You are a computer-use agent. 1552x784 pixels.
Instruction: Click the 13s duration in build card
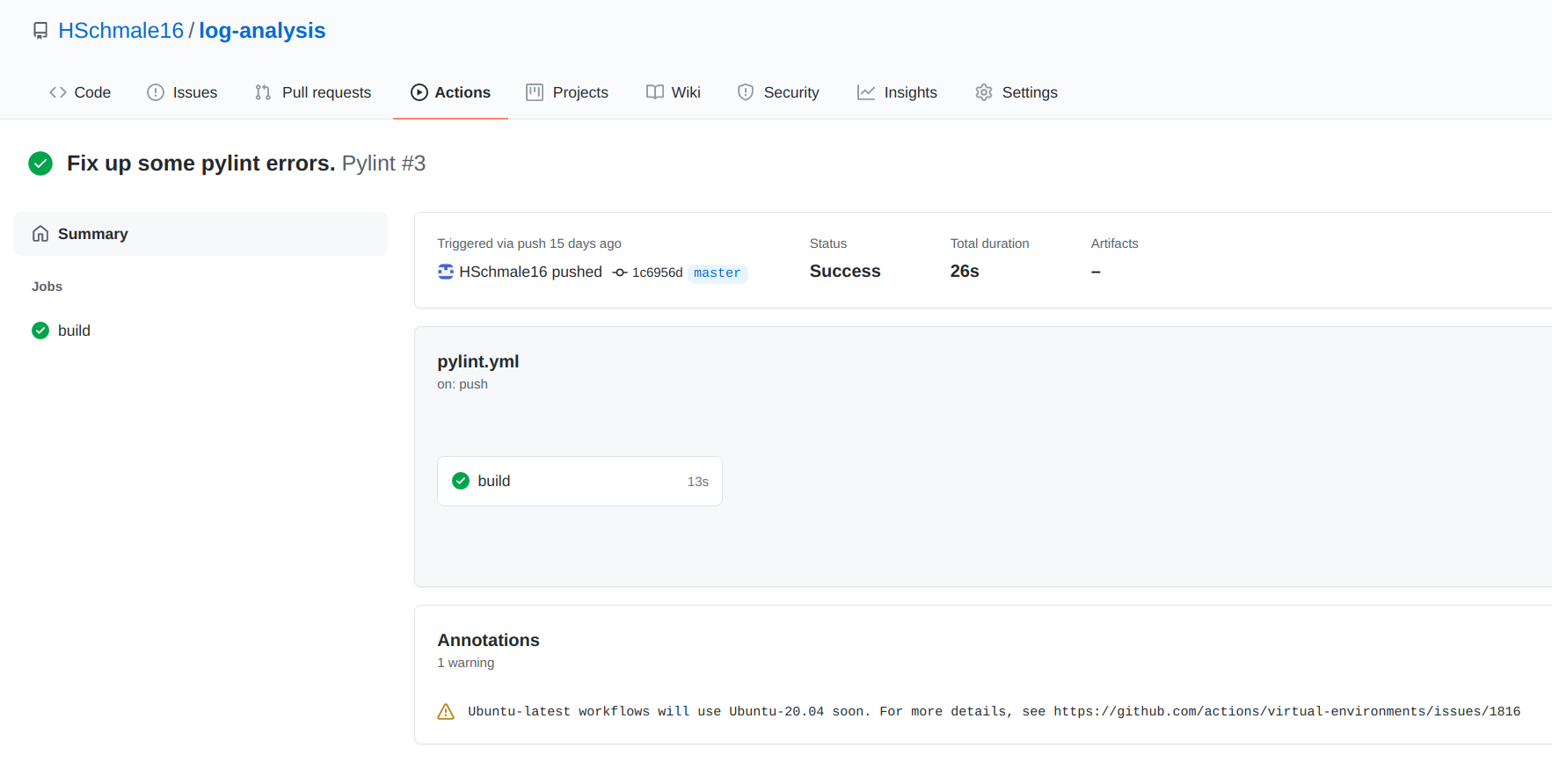point(698,482)
